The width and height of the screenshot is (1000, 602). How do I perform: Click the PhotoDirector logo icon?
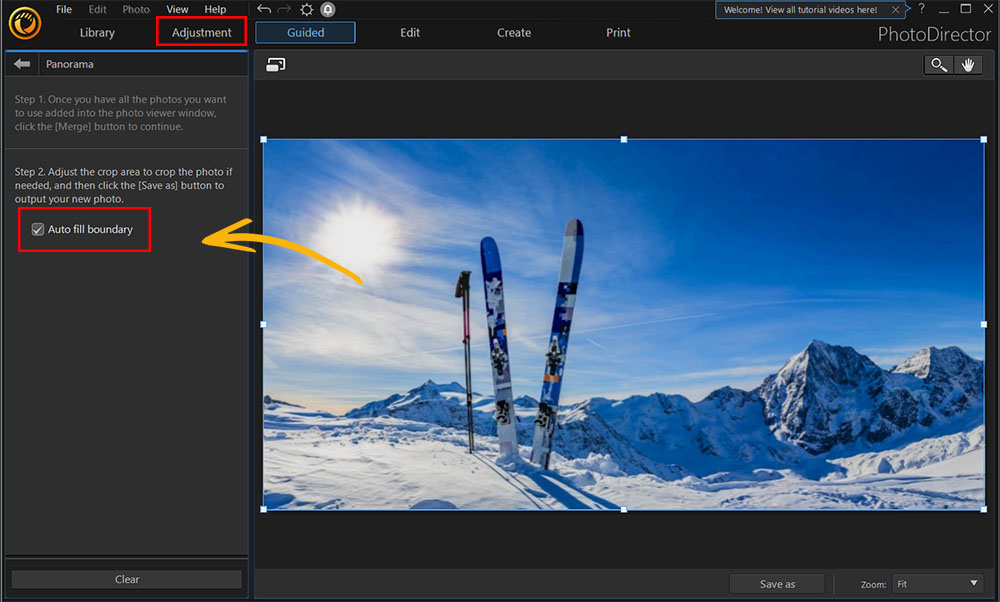(x=24, y=22)
